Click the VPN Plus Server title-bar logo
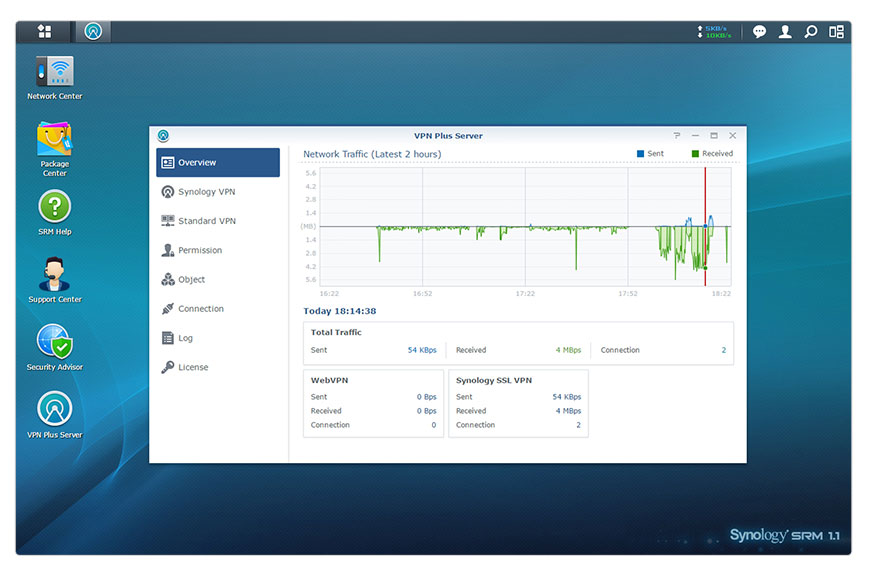 pos(163,135)
